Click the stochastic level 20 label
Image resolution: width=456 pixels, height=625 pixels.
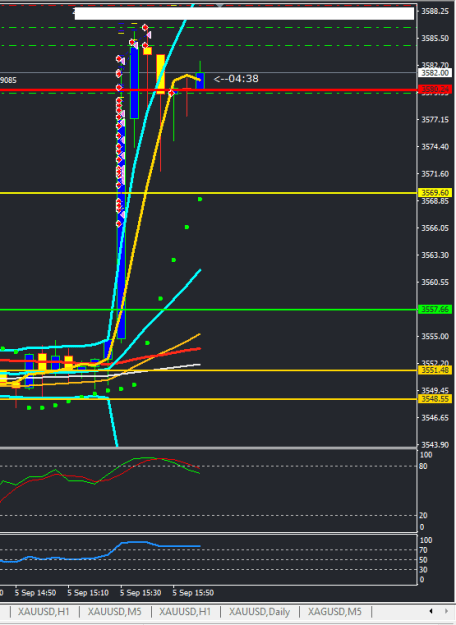pyautogui.click(x=423, y=515)
